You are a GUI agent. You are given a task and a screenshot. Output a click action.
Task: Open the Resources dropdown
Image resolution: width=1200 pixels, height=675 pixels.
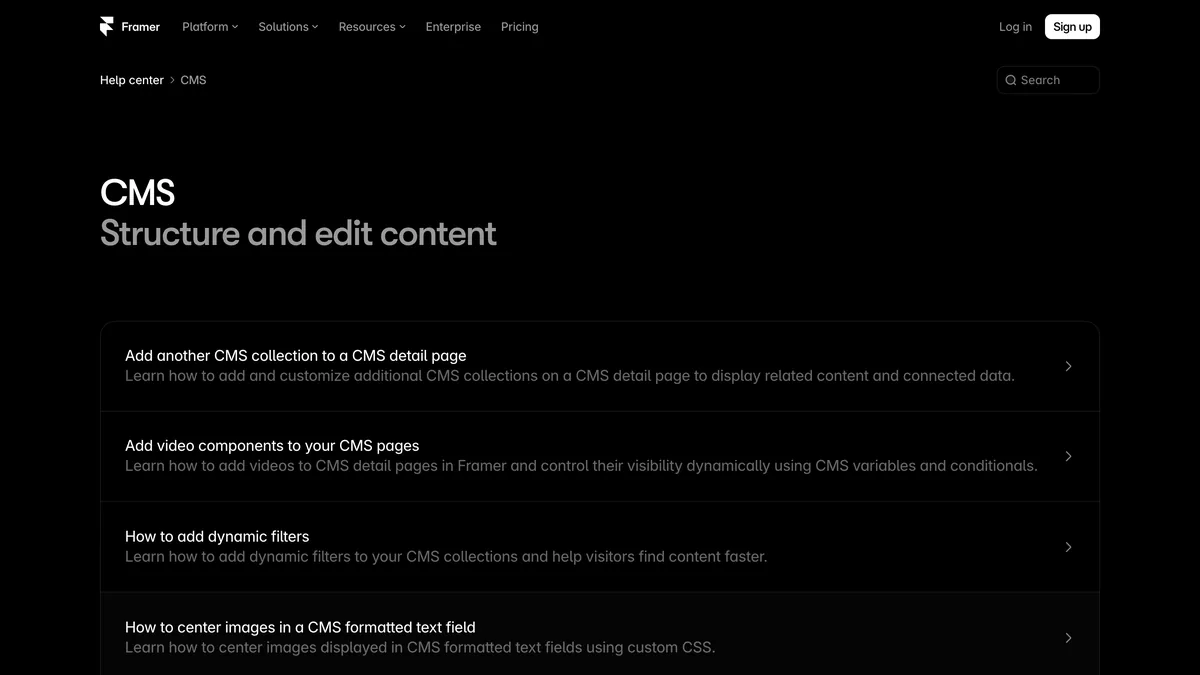click(372, 27)
